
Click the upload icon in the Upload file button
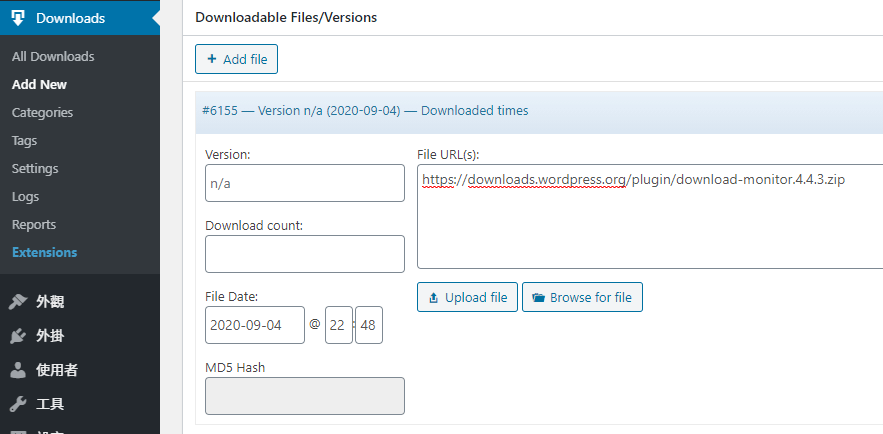point(433,298)
